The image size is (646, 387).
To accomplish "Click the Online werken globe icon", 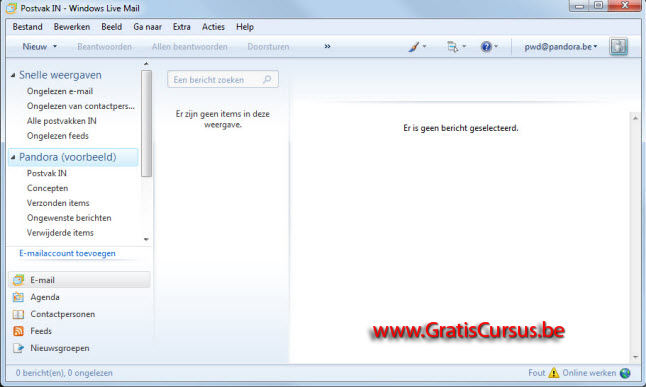I will pyautogui.click(x=625, y=373).
